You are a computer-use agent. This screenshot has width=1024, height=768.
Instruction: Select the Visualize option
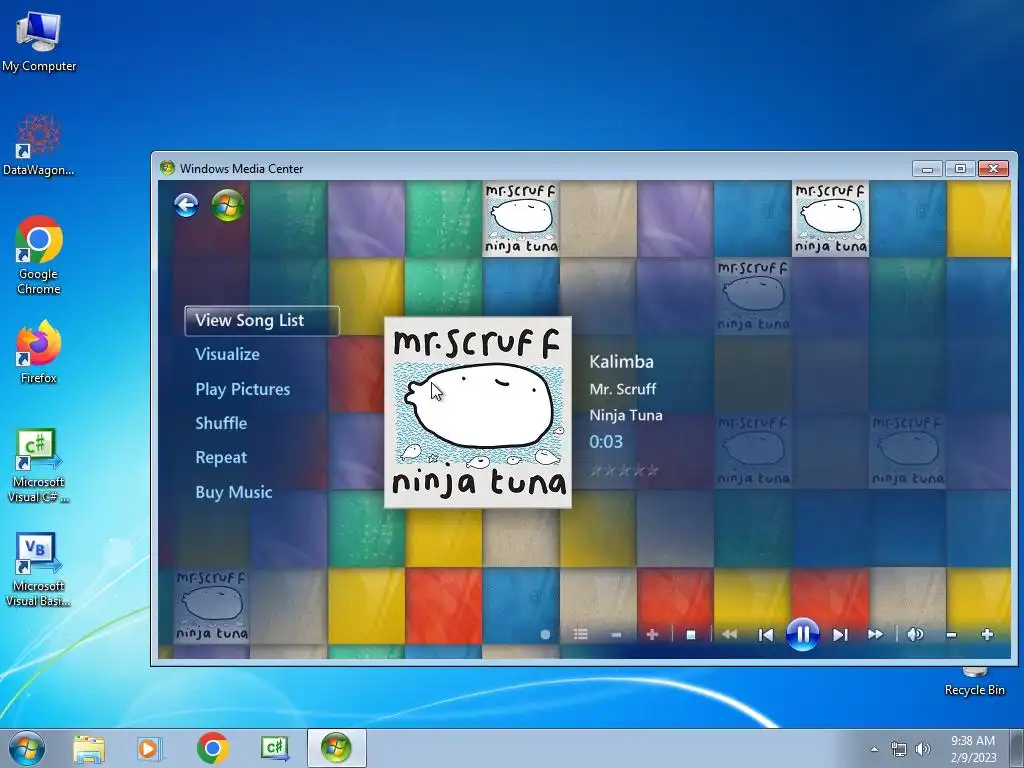(227, 355)
